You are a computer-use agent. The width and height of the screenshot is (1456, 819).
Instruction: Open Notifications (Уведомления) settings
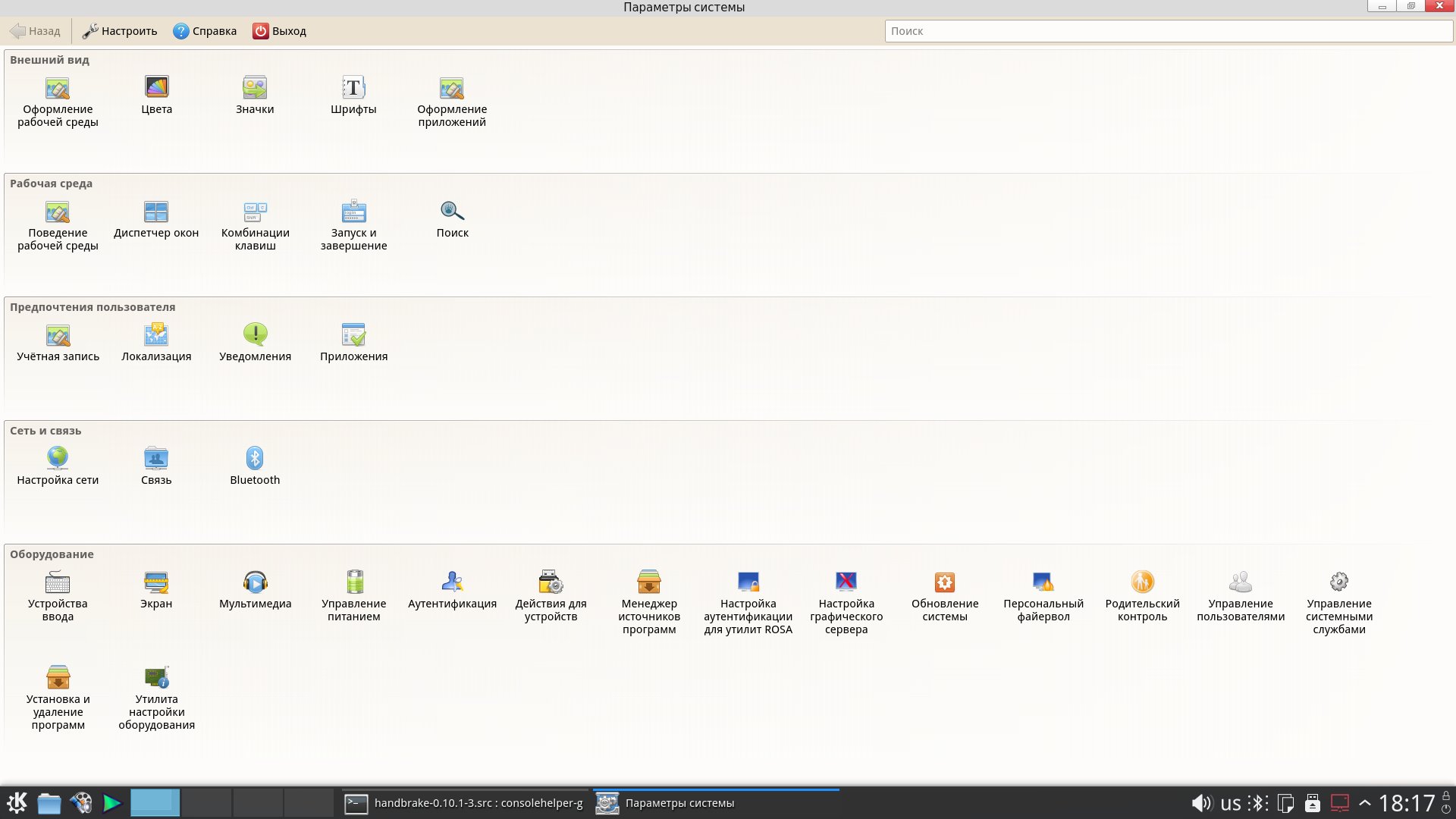tap(255, 342)
